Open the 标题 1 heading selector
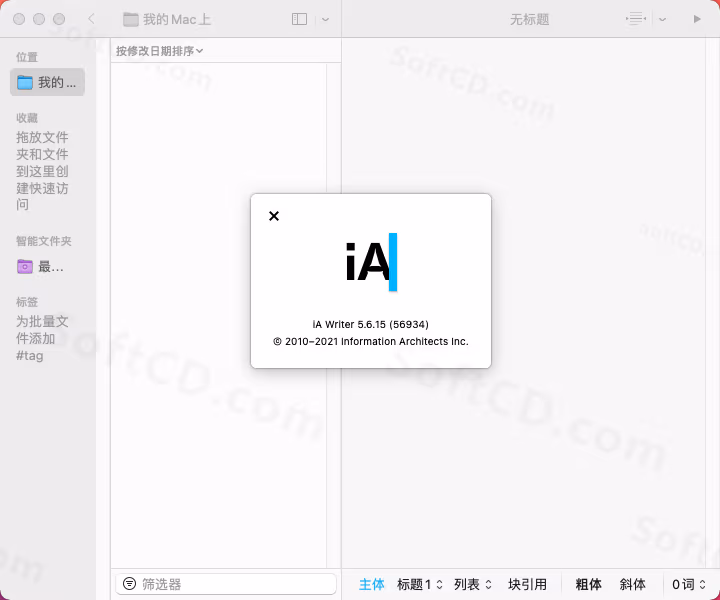This screenshot has height=600, width=720. (x=420, y=584)
